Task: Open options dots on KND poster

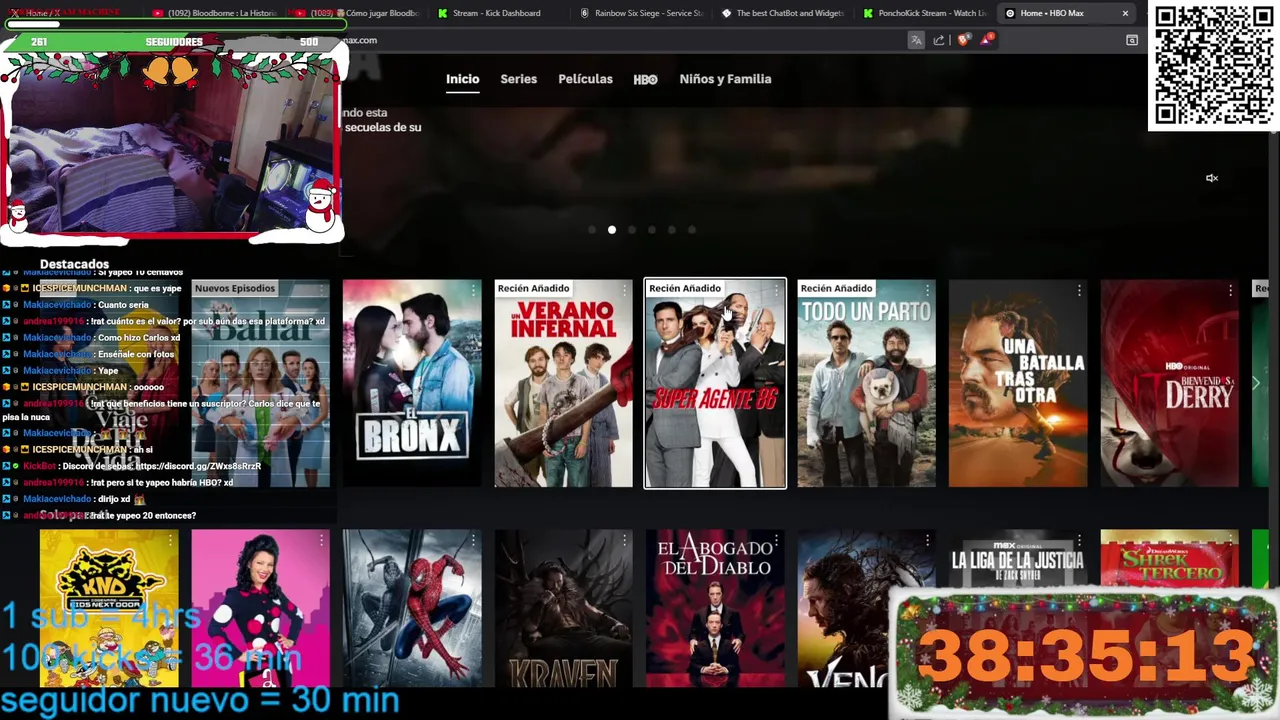Action: (171, 541)
